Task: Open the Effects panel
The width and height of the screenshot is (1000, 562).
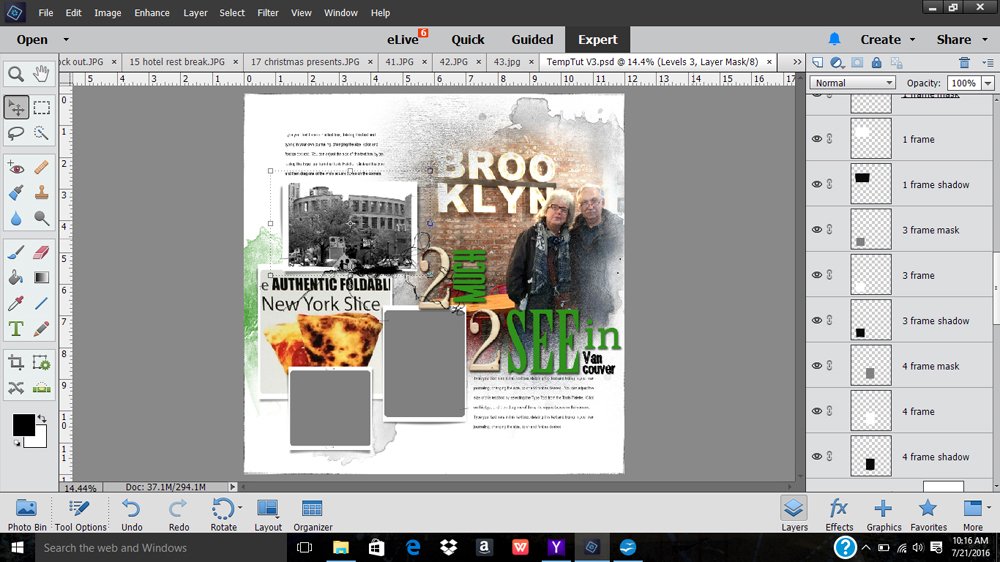Action: click(x=839, y=514)
